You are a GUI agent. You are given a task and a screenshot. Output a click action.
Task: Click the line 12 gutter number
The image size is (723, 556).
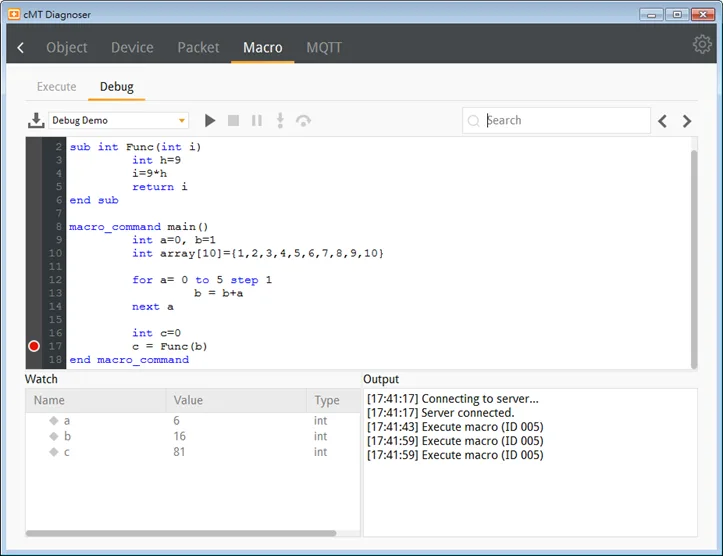(x=55, y=280)
